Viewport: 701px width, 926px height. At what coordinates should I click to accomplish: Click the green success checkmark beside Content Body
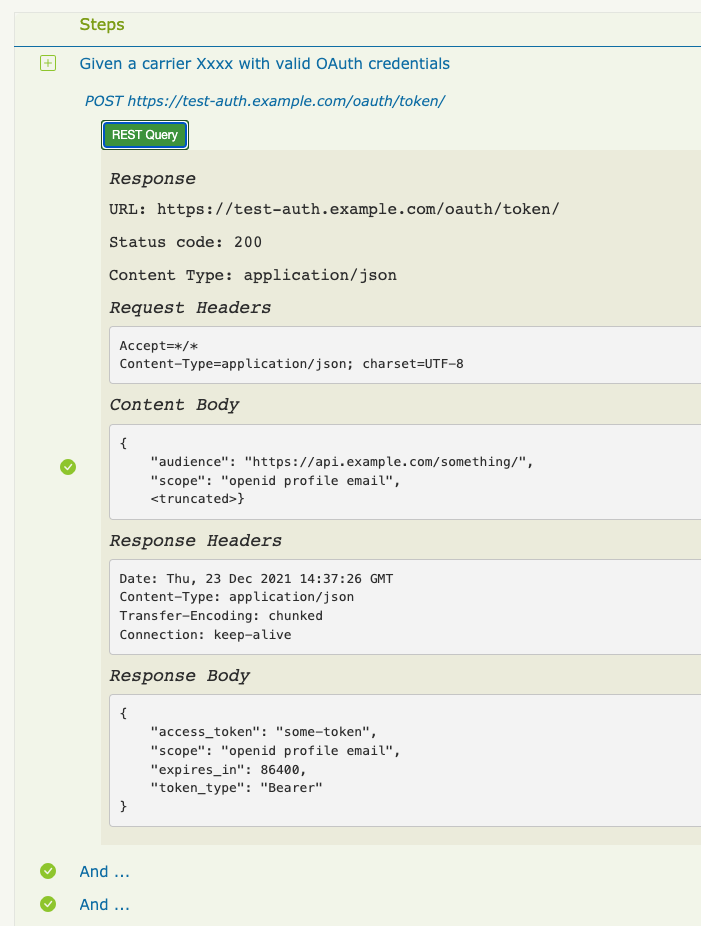tap(68, 466)
